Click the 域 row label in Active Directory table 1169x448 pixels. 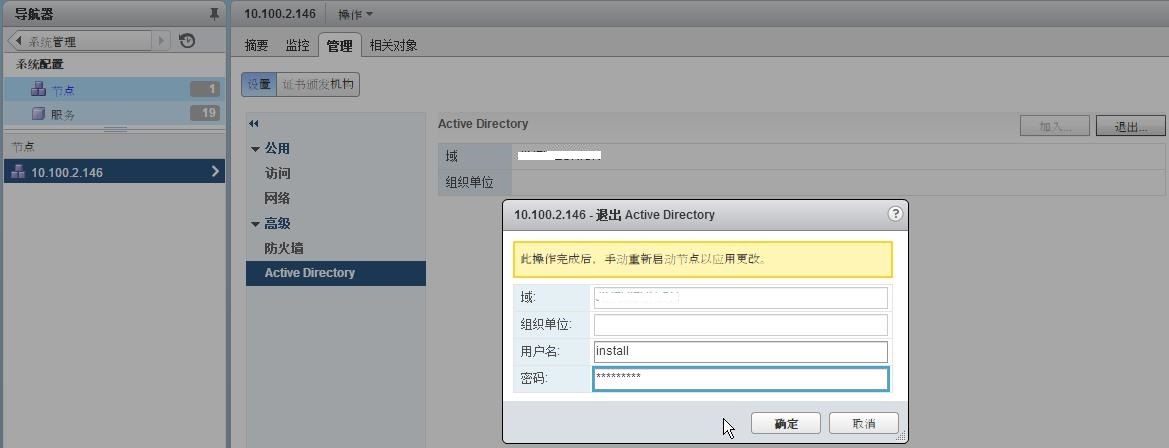coord(452,156)
